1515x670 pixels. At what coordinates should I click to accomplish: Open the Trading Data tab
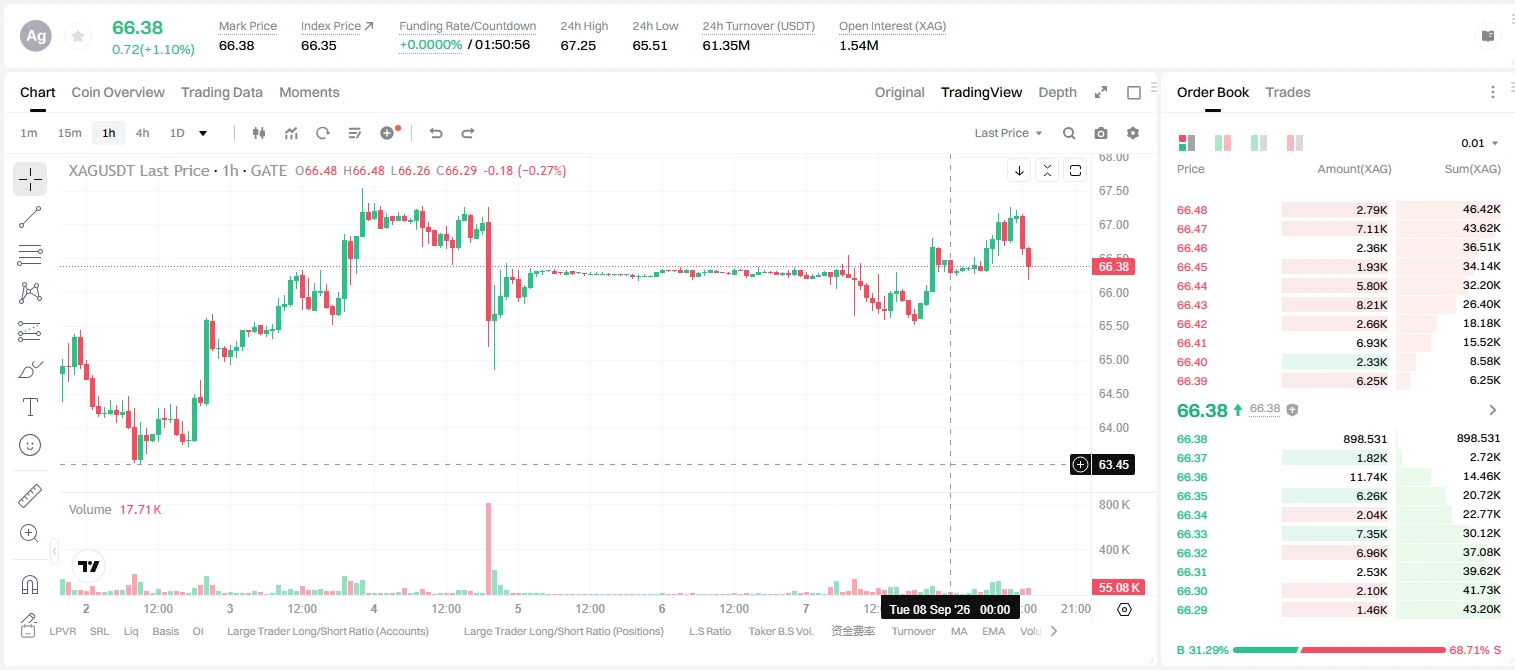222,92
